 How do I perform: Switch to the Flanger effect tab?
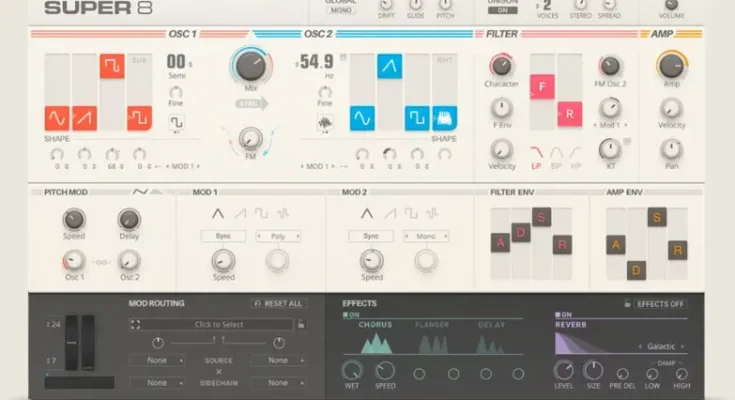pos(432,324)
